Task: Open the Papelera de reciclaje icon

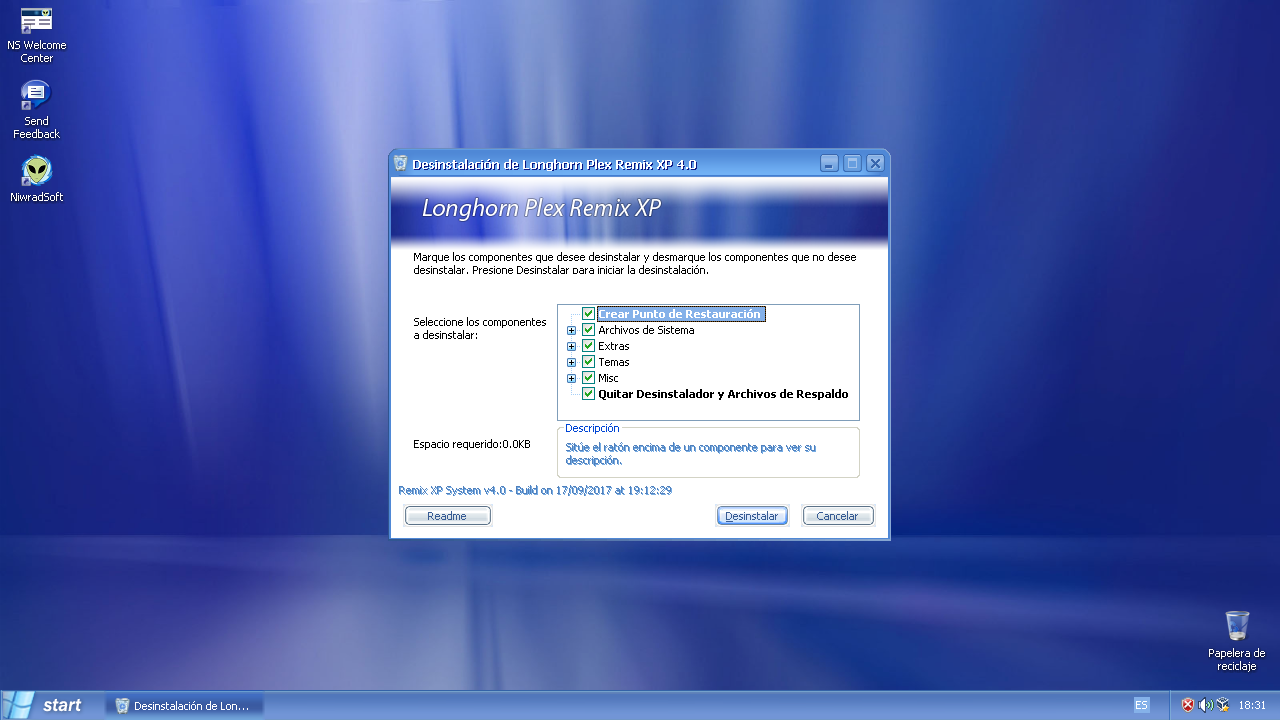Action: (x=1237, y=641)
